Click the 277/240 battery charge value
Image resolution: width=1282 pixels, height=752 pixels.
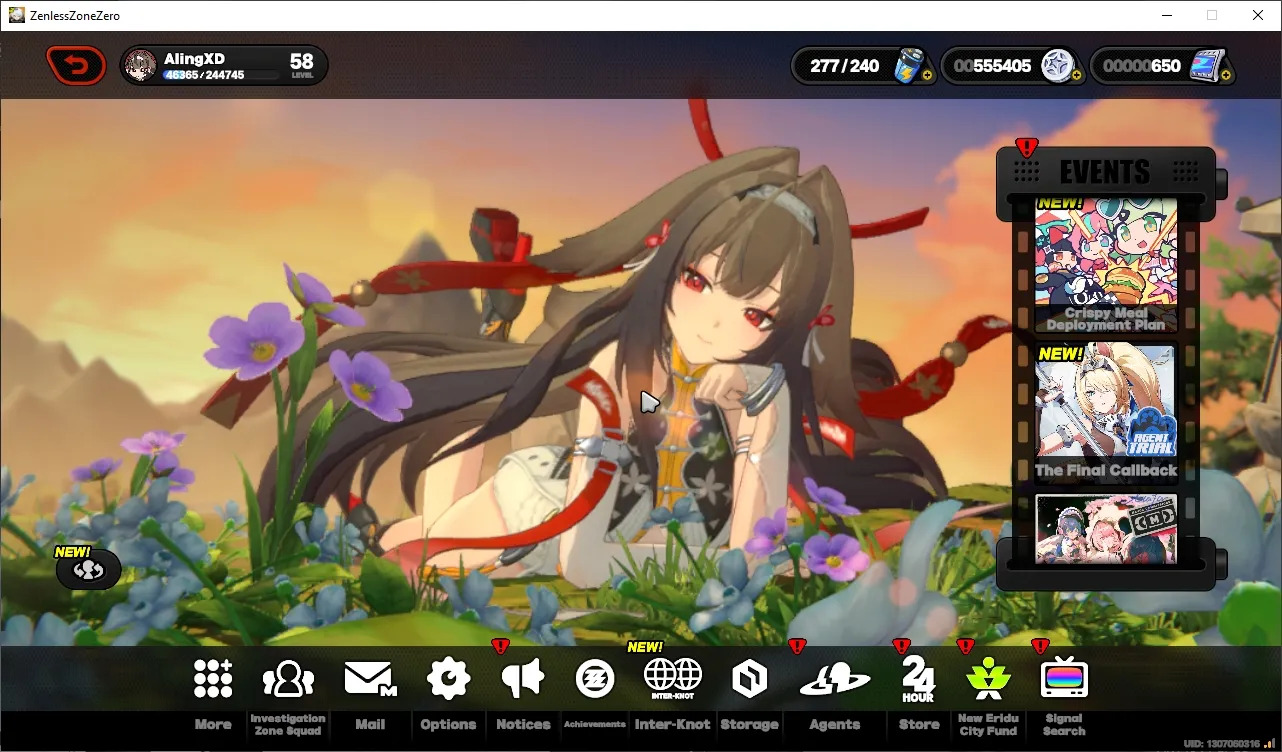click(x=845, y=66)
